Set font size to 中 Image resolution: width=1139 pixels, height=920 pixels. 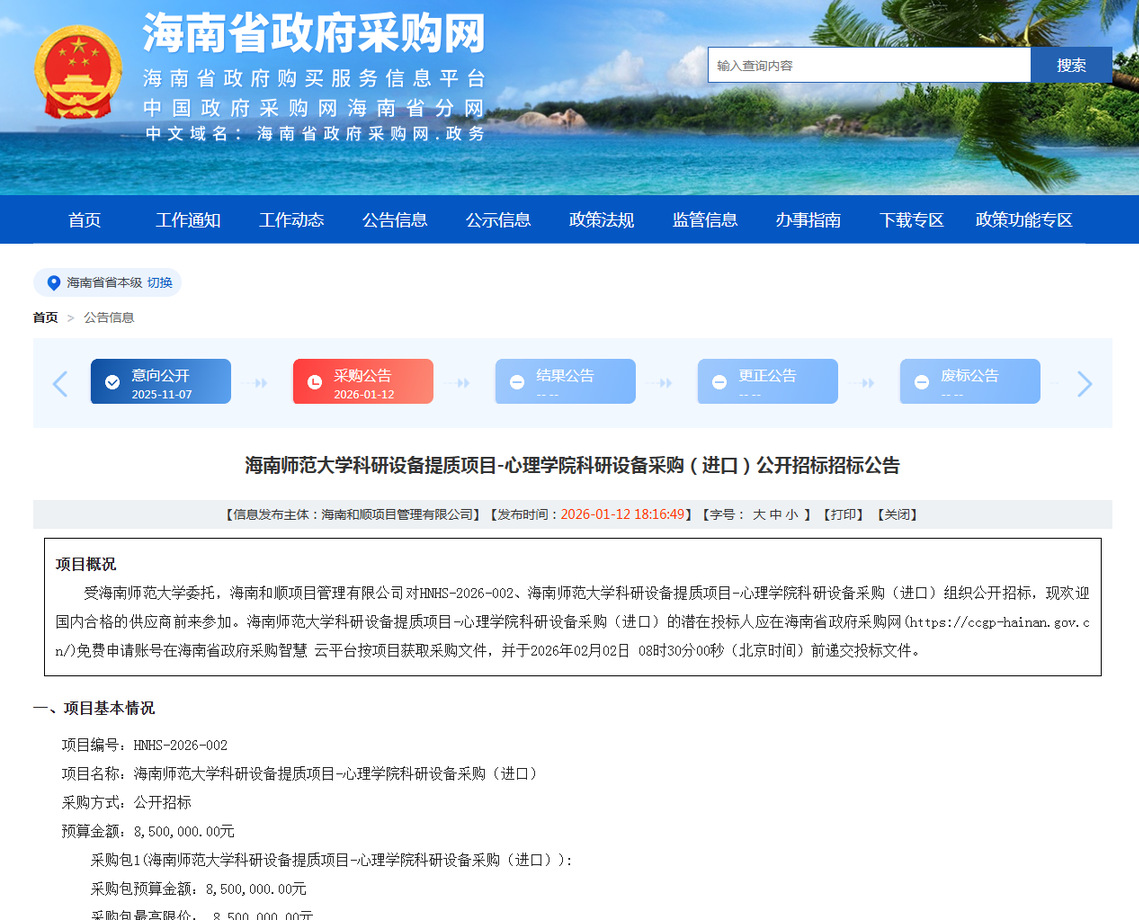point(776,515)
